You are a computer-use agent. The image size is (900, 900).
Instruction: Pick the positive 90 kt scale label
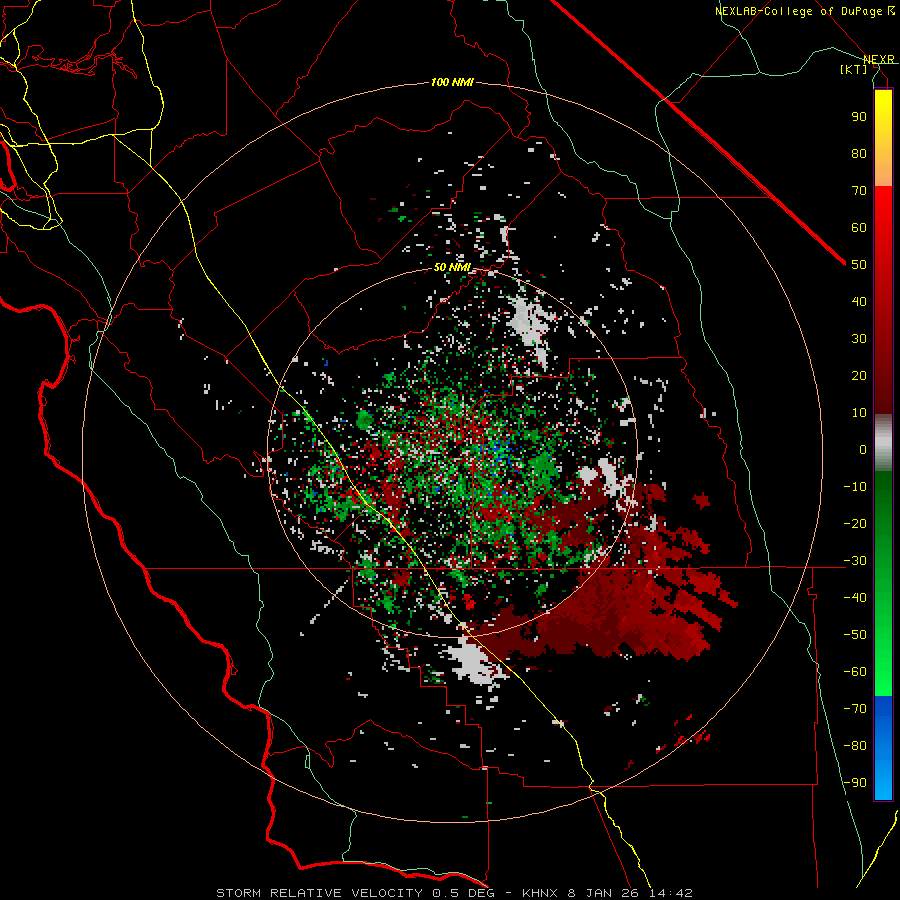(x=859, y=117)
